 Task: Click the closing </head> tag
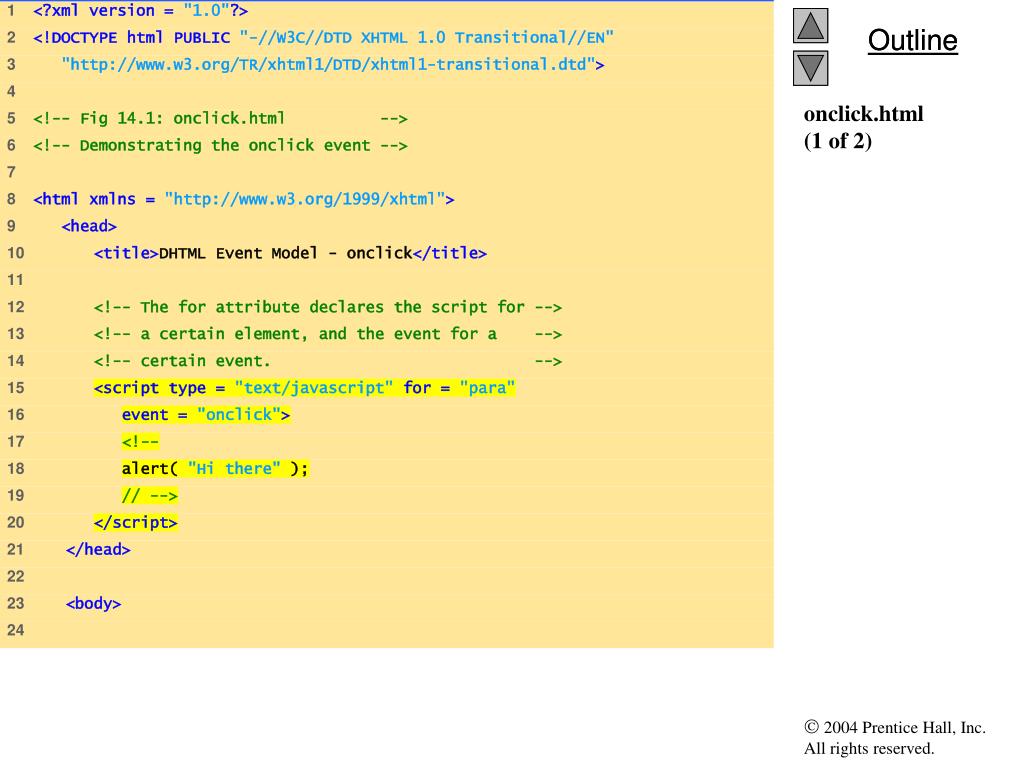click(x=98, y=549)
